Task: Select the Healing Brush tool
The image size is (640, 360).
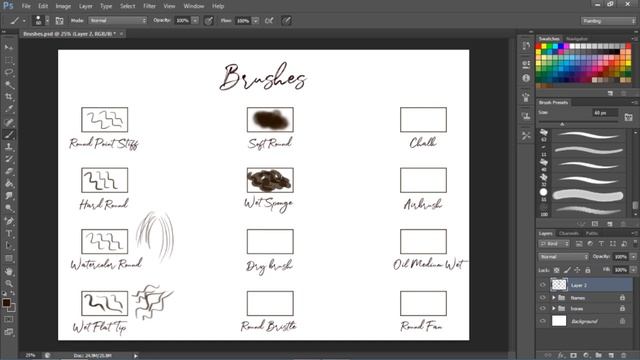Action: click(x=9, y=122)
